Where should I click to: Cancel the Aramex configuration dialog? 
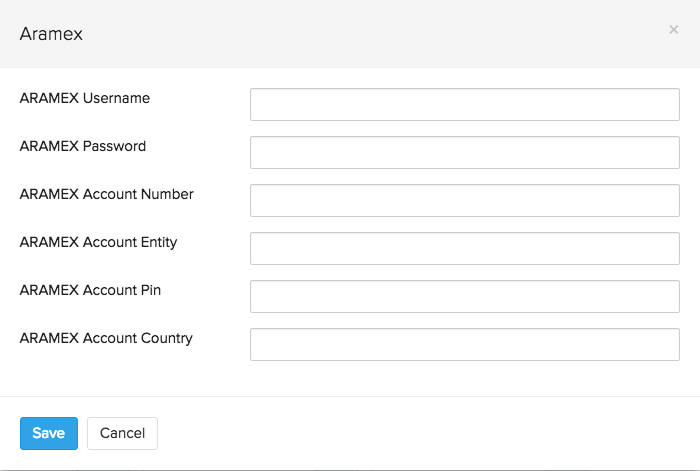pos(122,433)
